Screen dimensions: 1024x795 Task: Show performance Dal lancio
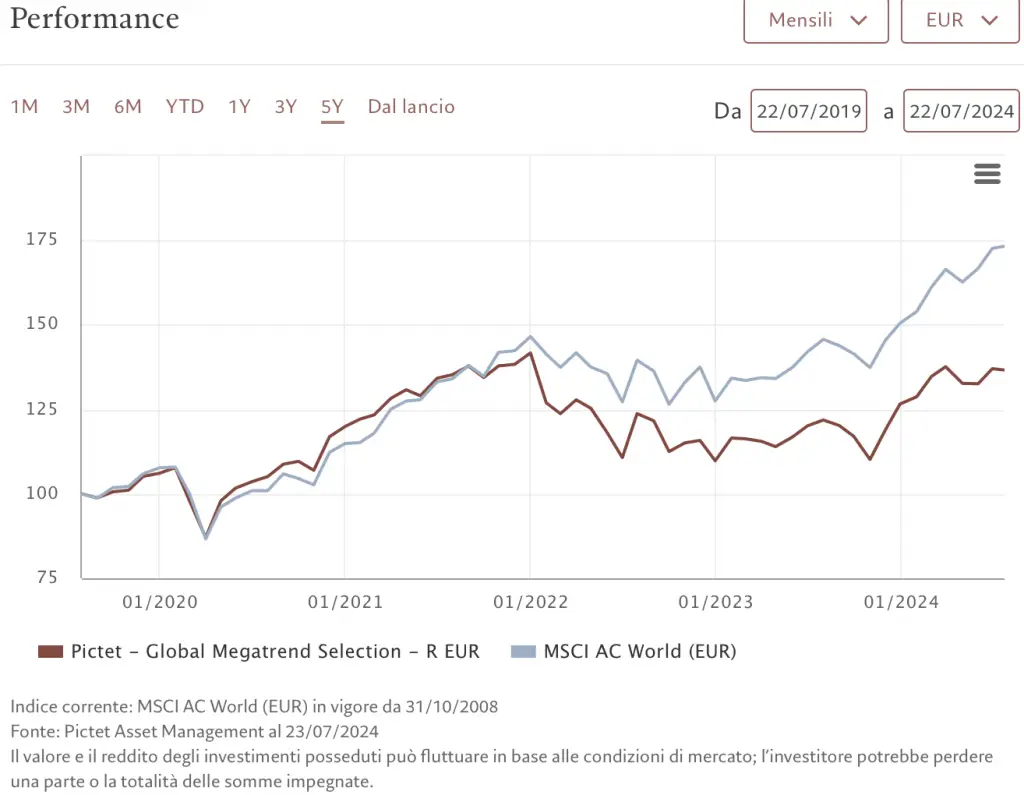point(411,107)
